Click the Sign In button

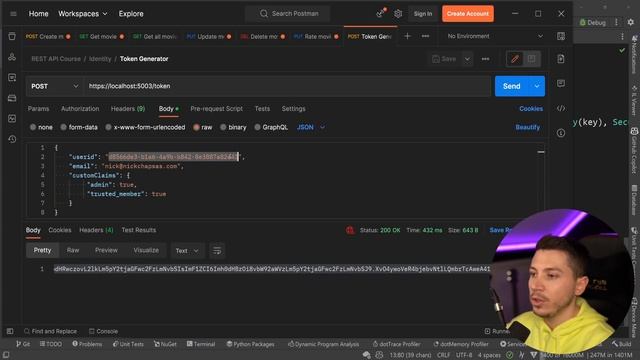423,14
